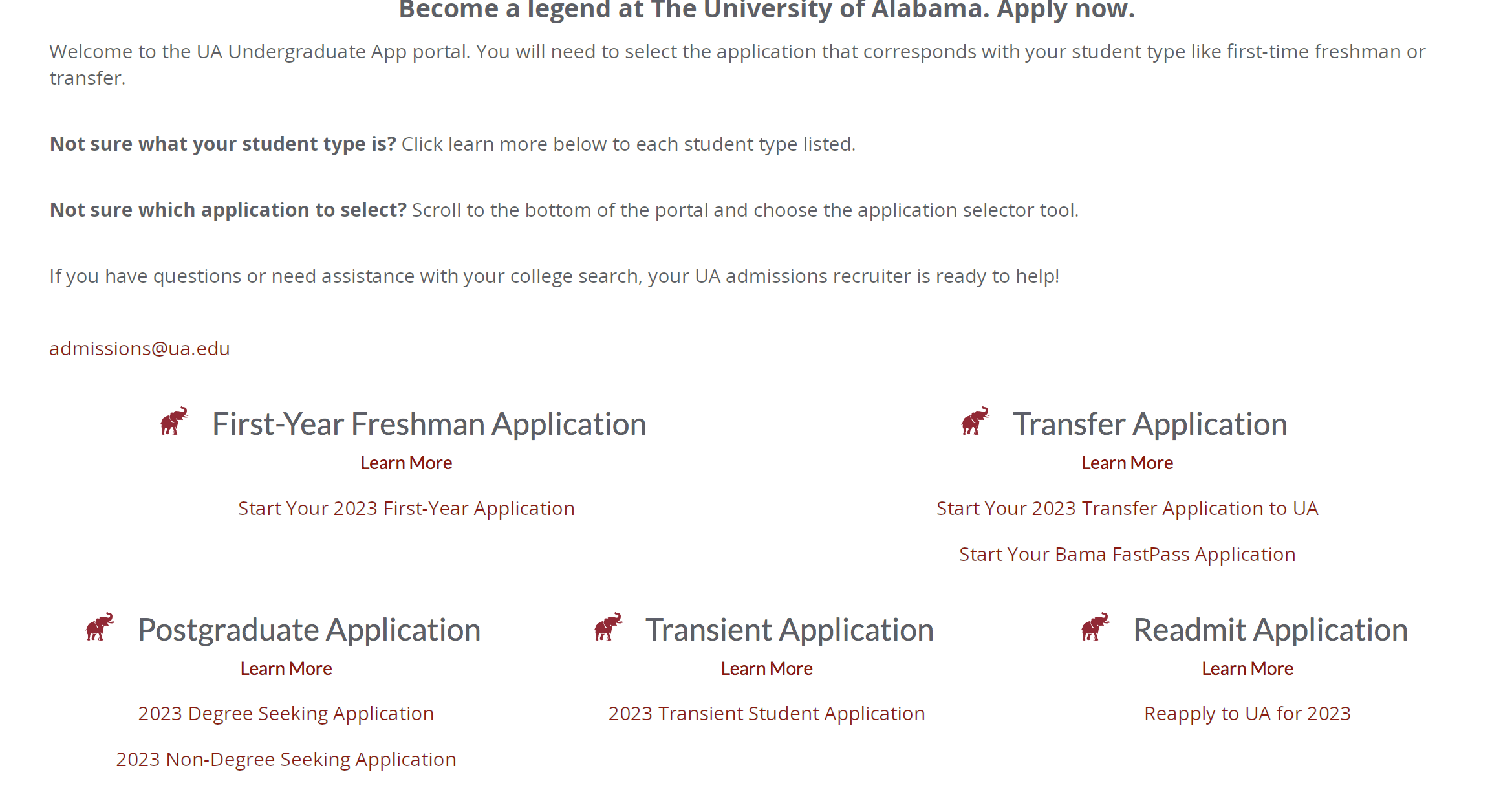This screenshot has width=1512, height=792.
Task: Click elephant icon beside Postgraduate Application
Action: pyautogui.click(x=100, y=626)
